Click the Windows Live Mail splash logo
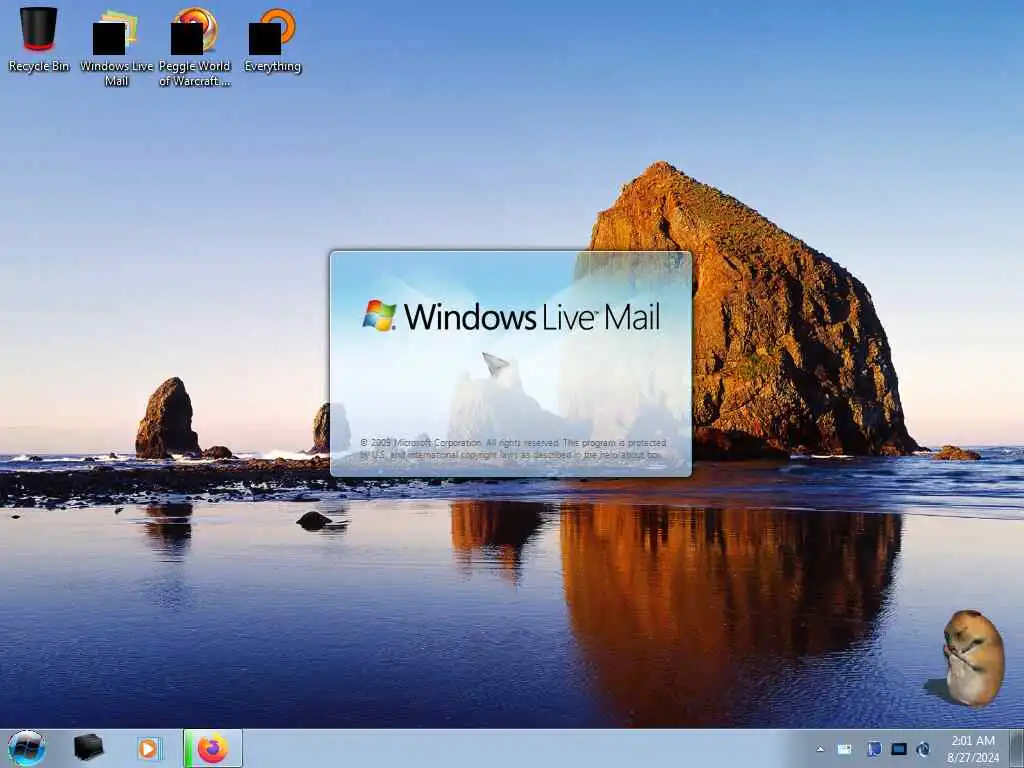This screenshot has height=768, width=1024. [511, 316]
